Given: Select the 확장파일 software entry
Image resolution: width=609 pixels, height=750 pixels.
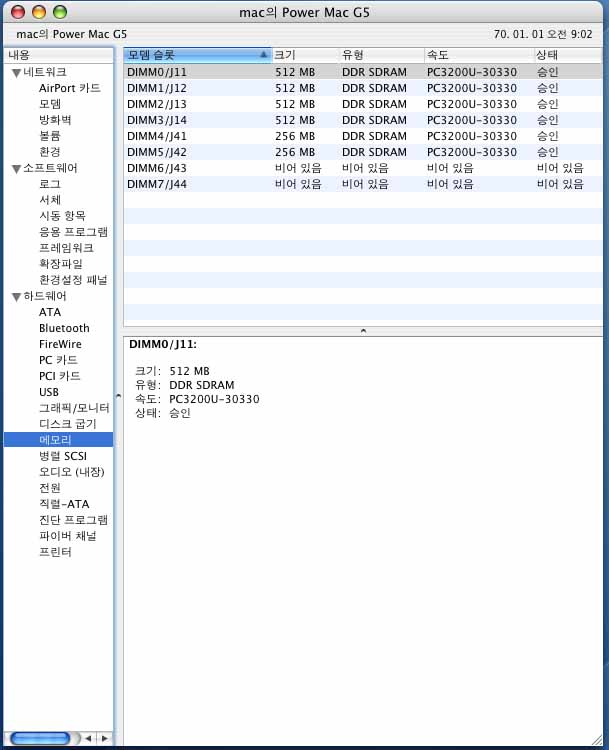Looking at the screenshot, I should click(61, 264).
